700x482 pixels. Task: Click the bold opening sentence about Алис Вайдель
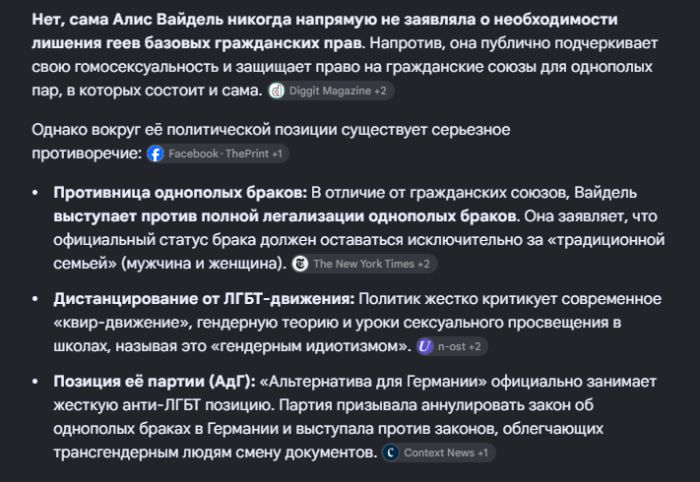click(x=325, y=31)
